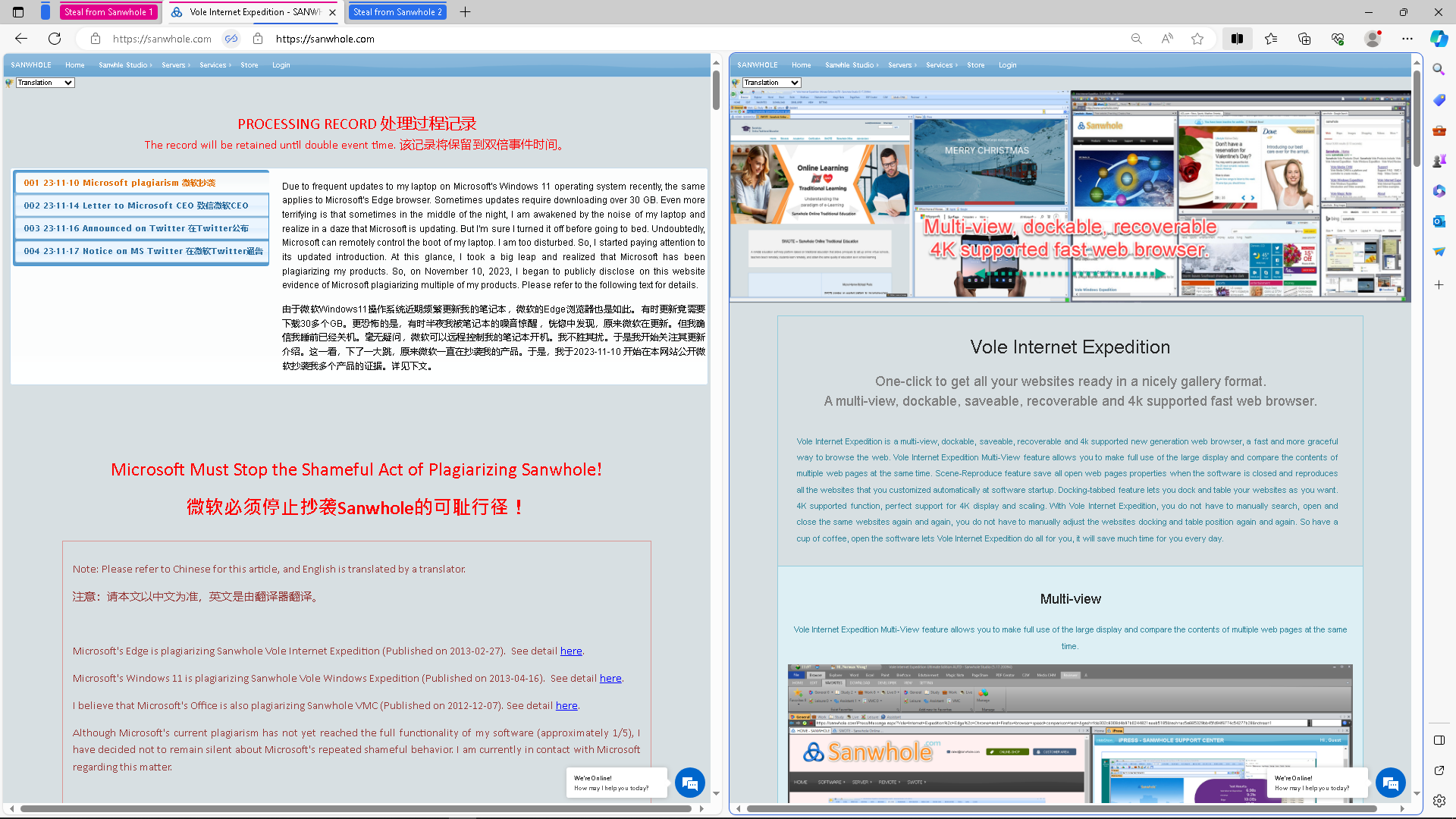Image resolution: width=1456 pixels, height=819 pixels.
Task: Open the sidebar Shopping tag icon
Action: coord(1439,99)
